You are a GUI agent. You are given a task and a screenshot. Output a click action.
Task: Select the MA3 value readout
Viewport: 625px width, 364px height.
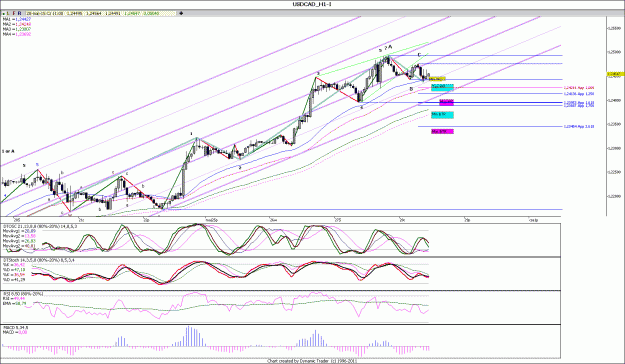(17, 29)
